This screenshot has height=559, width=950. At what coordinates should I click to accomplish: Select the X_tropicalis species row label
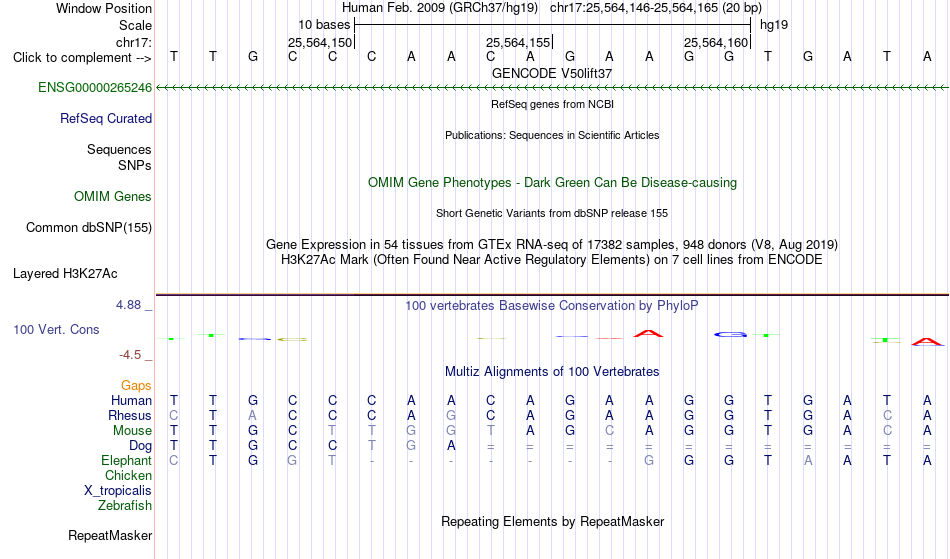coord(118,491)
